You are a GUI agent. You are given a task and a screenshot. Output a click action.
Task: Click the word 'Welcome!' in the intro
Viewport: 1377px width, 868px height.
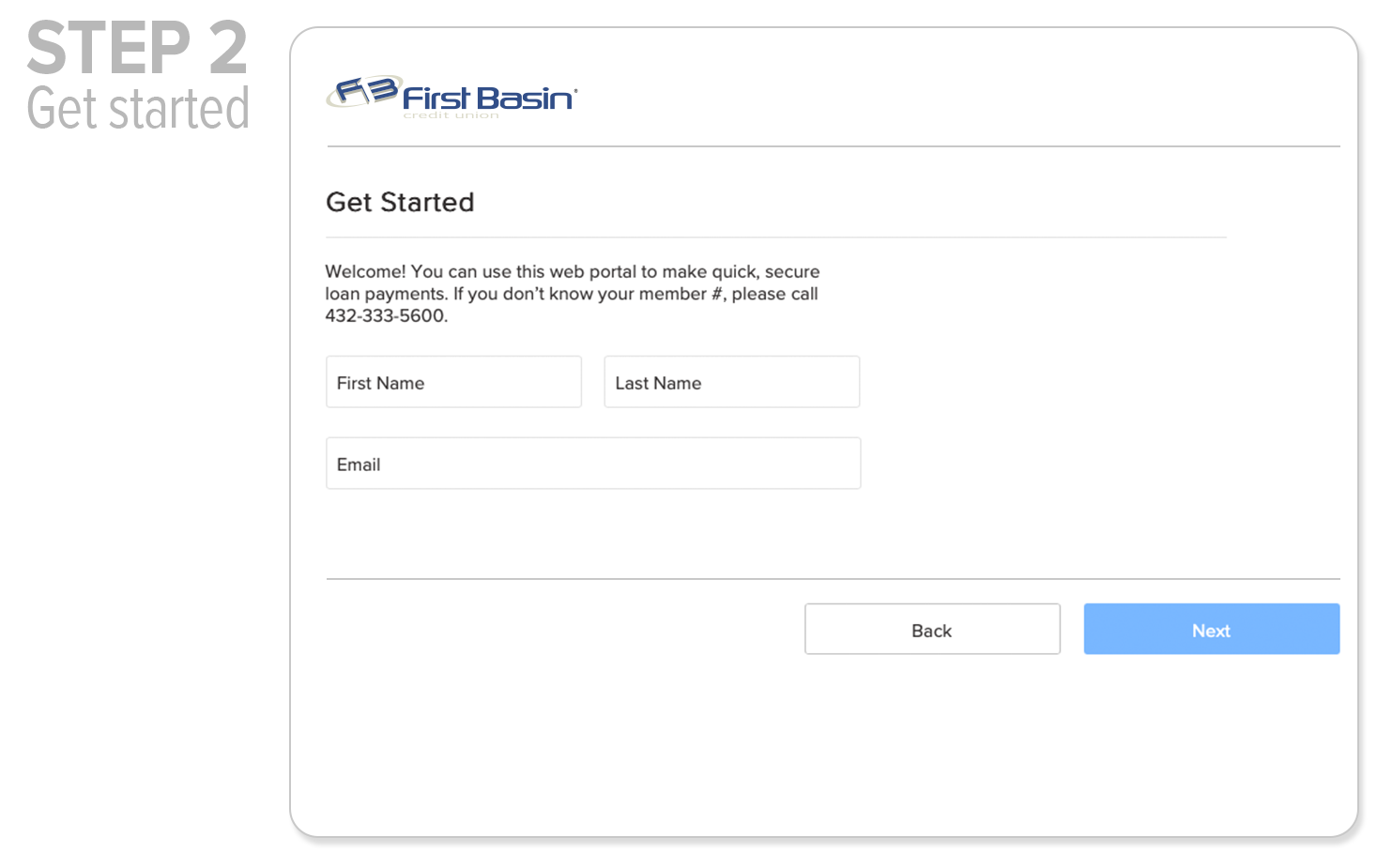click(x=365, y=271)
